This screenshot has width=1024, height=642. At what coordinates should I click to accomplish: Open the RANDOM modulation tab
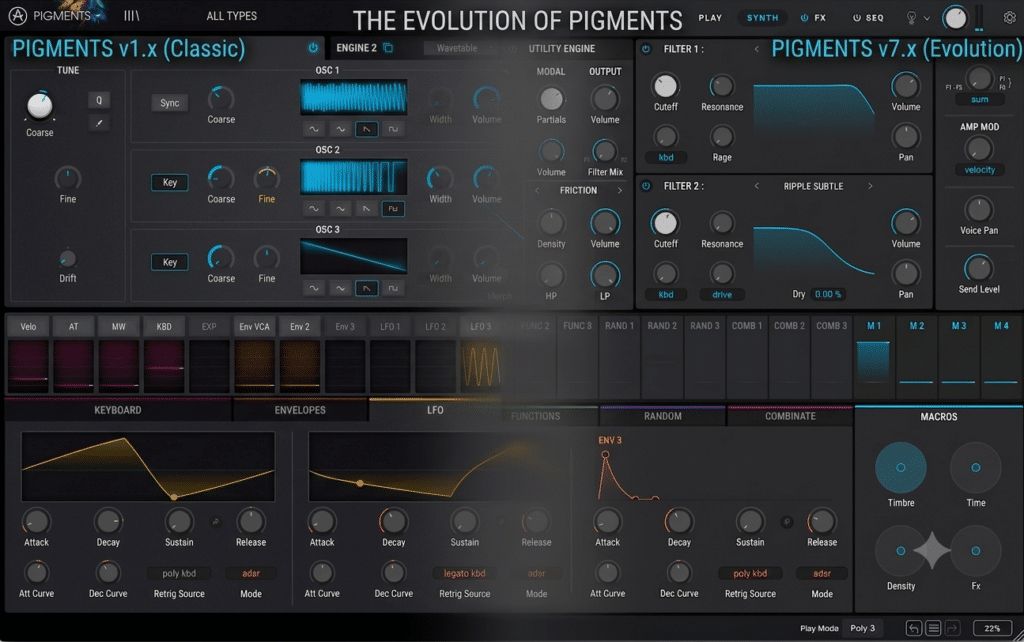point(662,416)
